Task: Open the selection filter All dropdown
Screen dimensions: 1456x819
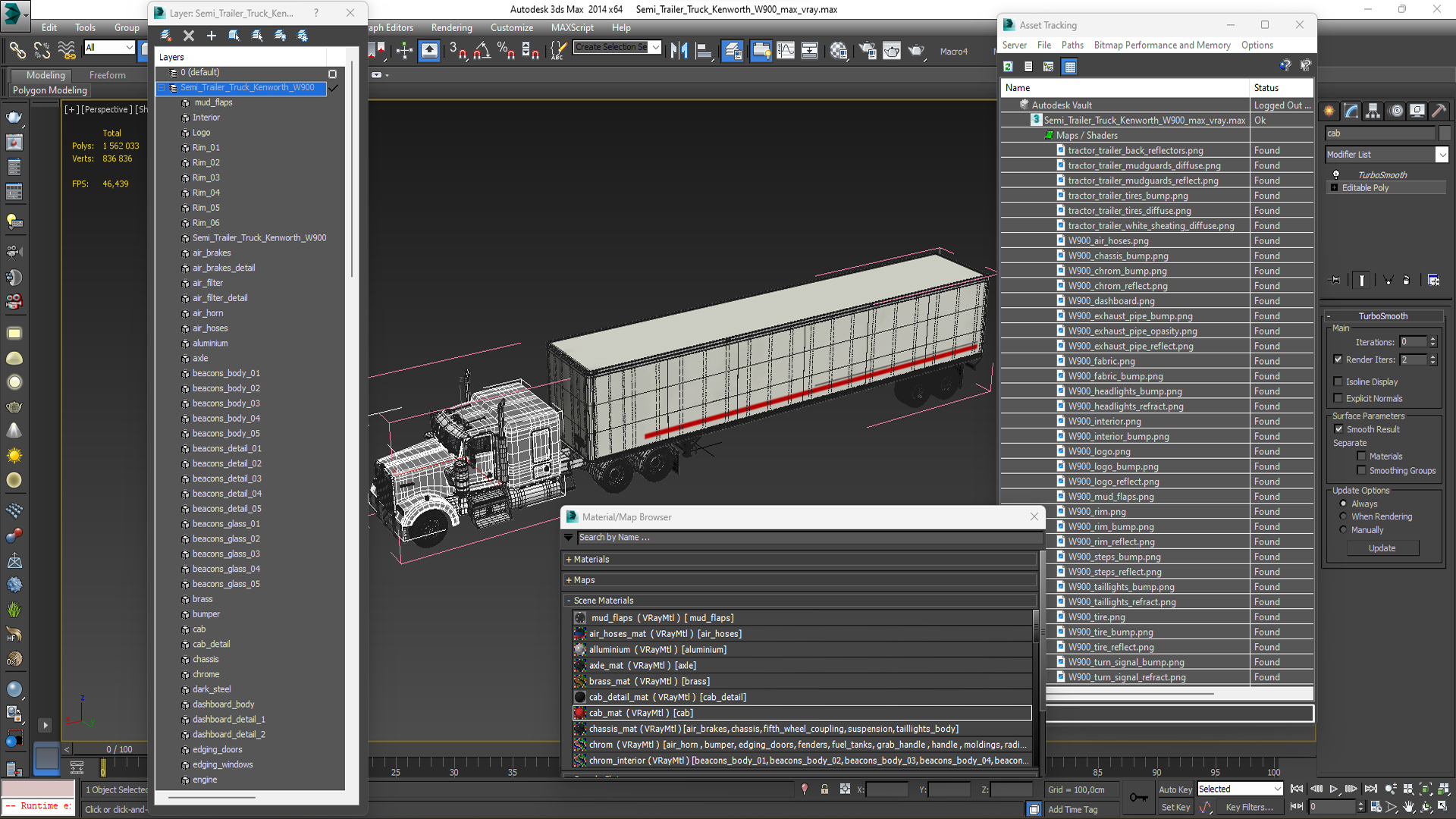Action: 129,47
